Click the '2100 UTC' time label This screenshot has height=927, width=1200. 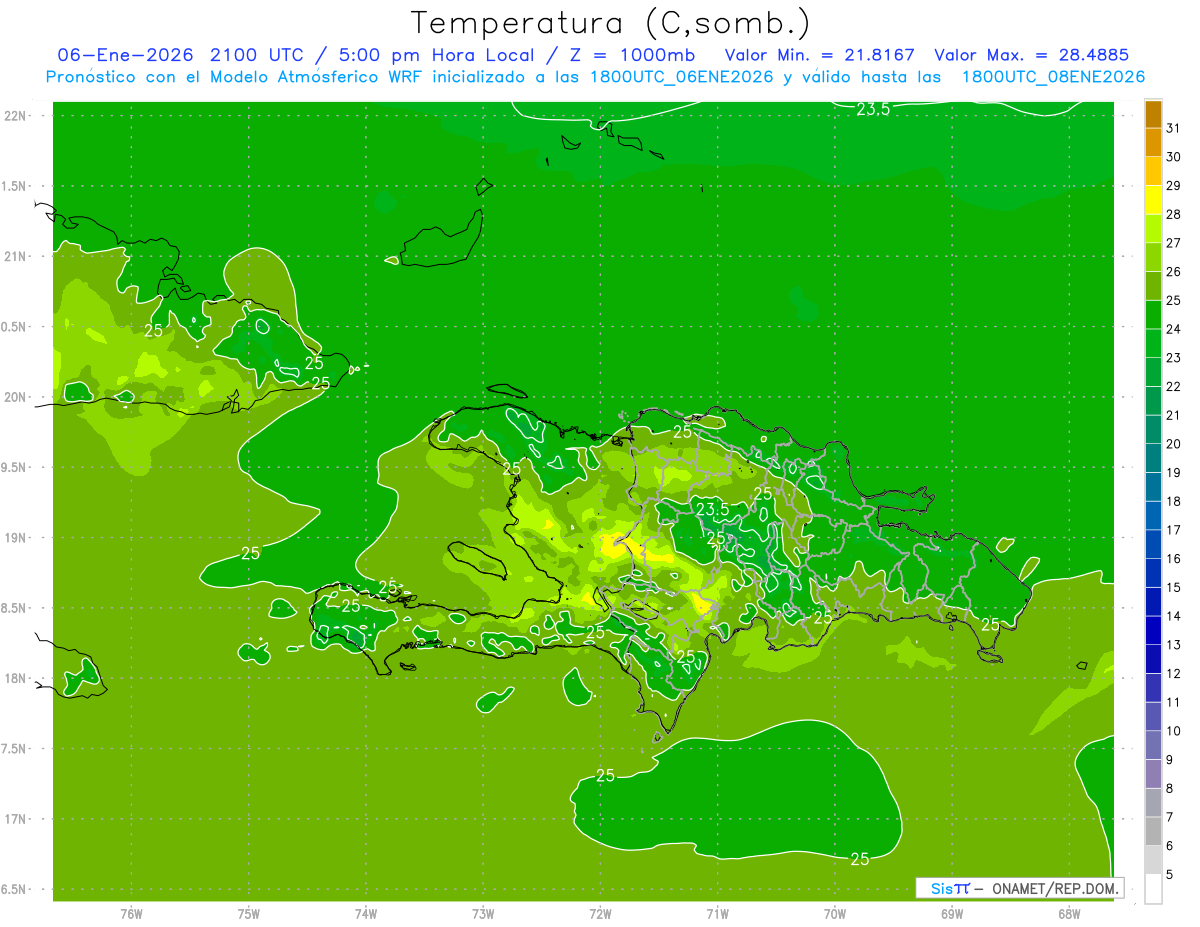point(256,55)
